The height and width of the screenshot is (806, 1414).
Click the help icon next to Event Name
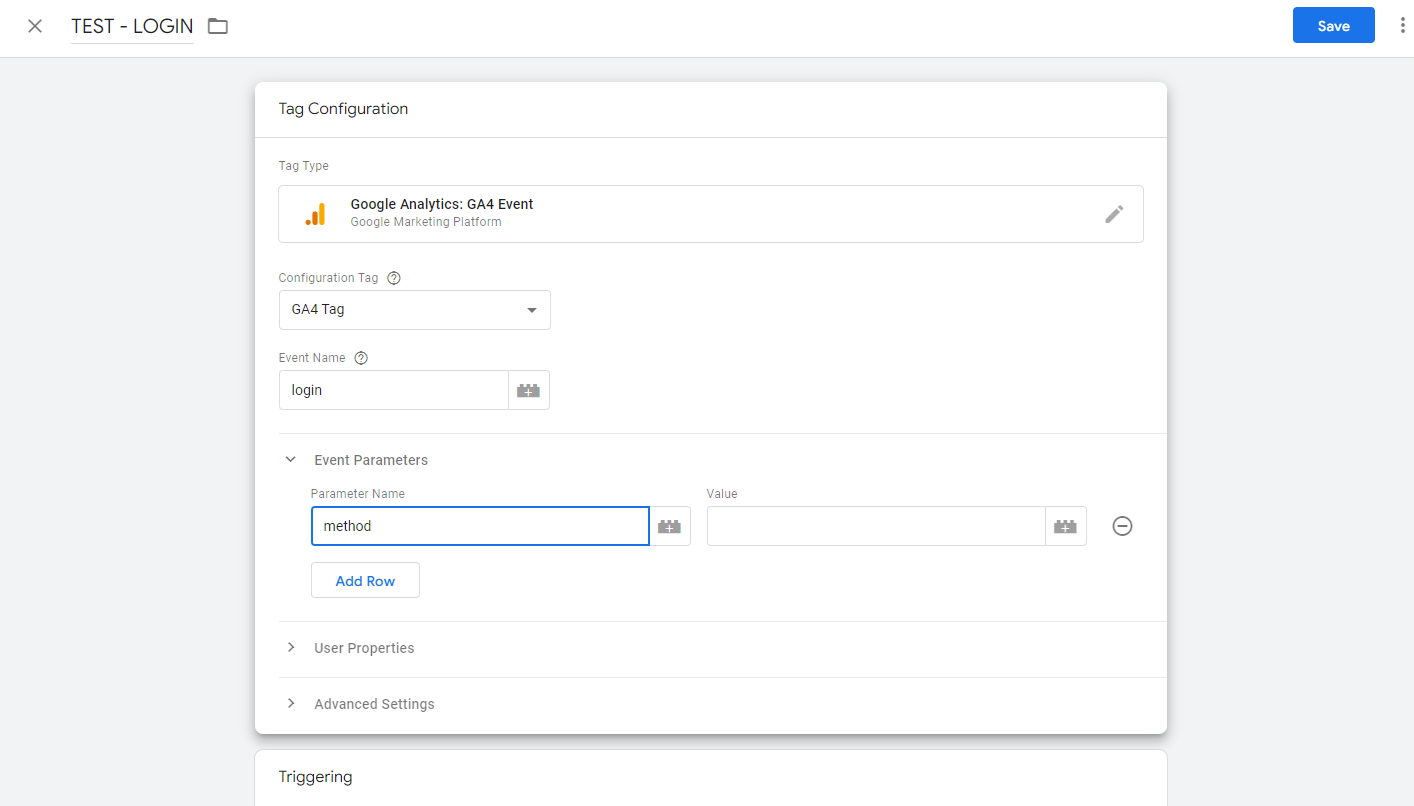click(361, 358)
